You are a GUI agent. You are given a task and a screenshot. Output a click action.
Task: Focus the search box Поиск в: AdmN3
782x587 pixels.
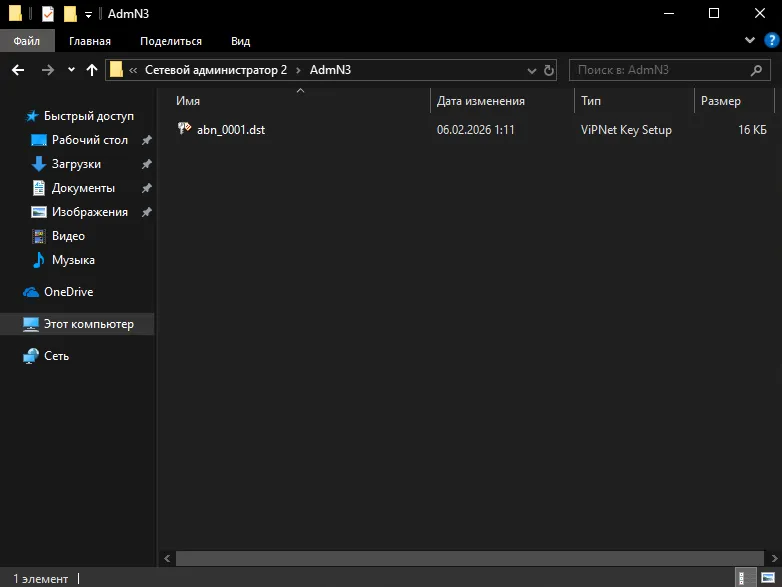pyautogui.click(x=663, y=70)
